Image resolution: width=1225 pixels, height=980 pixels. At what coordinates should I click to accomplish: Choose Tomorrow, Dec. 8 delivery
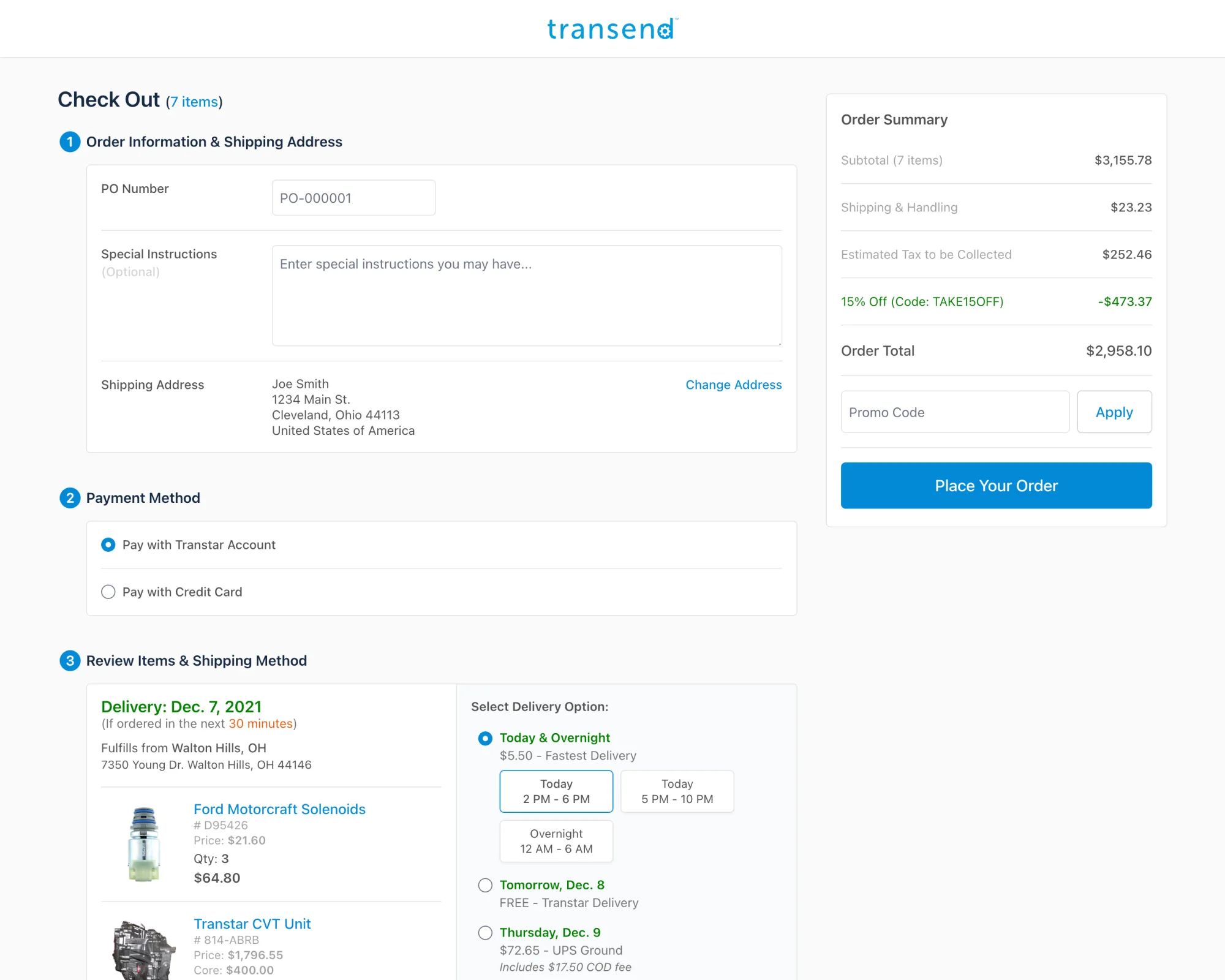pos(485,886)
